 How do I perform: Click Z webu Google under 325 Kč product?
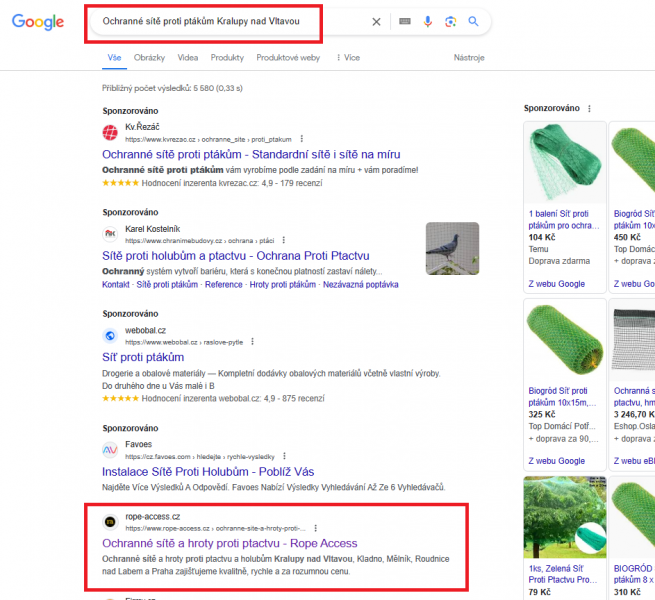556,461
